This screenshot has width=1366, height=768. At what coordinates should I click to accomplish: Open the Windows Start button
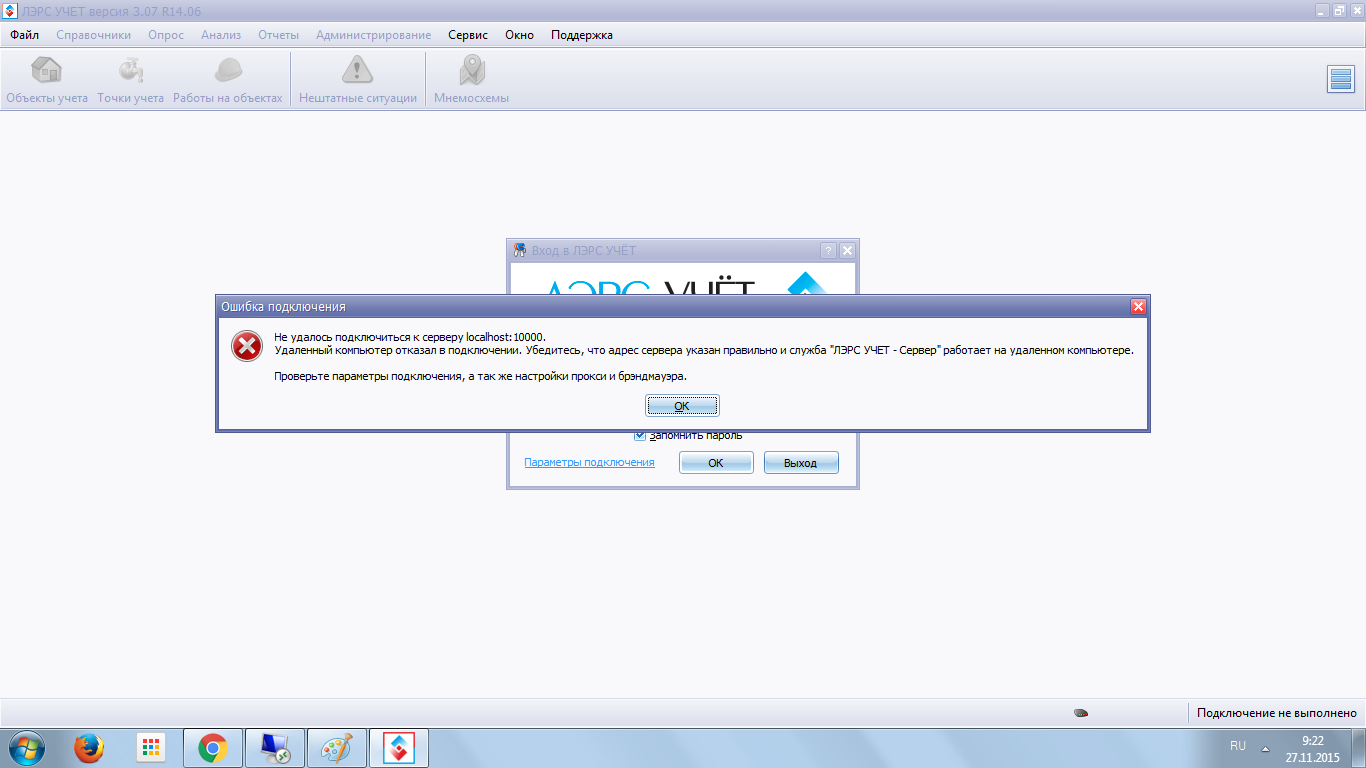pos(27,747)
